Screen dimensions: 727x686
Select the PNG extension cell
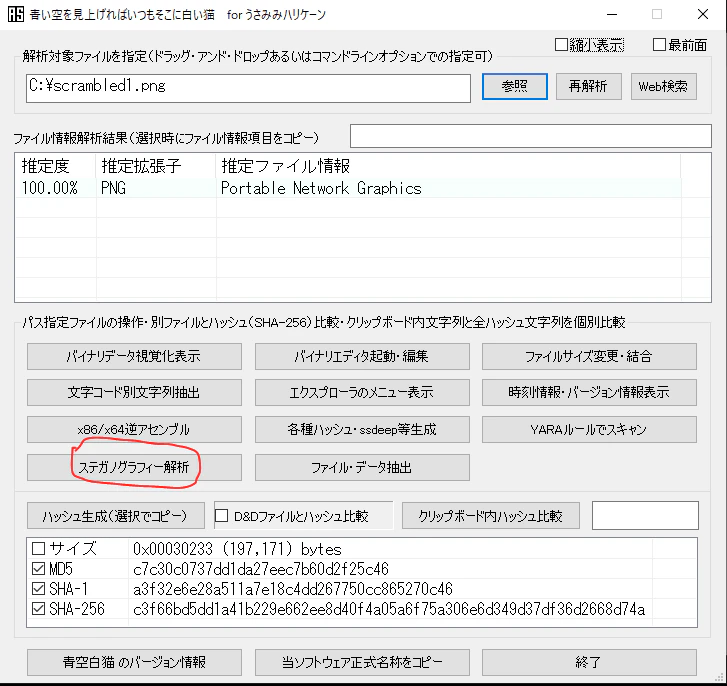(114, 188)
